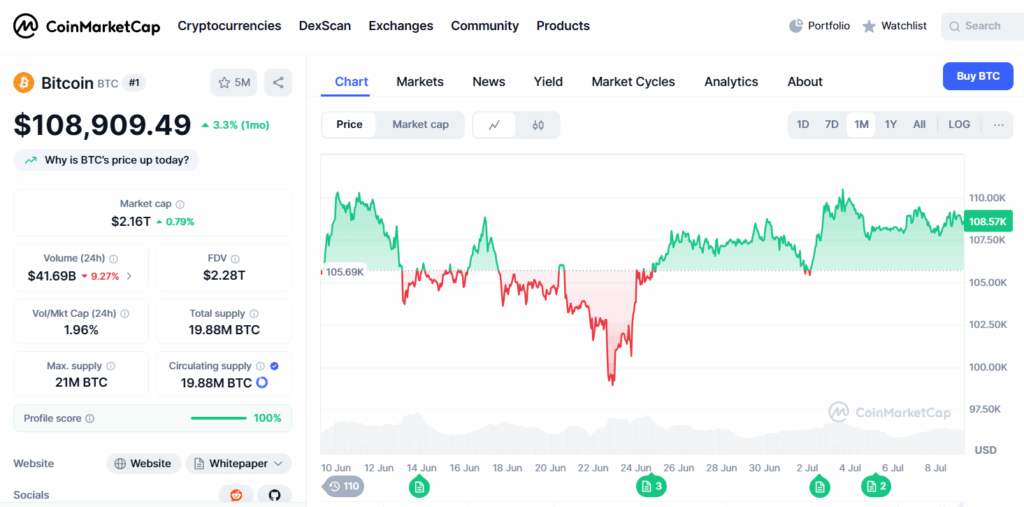
Task: Set chart range to All
Action: 920,124
